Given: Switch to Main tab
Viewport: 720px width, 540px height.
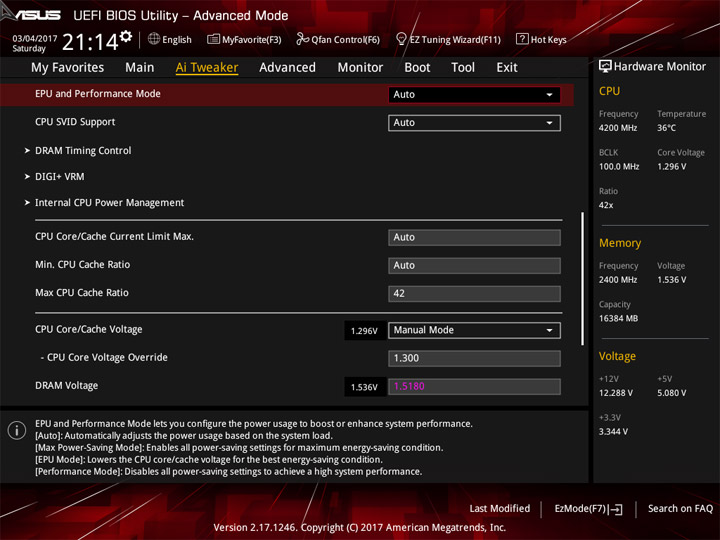Looking at the screenshot, I should (140, 68).
